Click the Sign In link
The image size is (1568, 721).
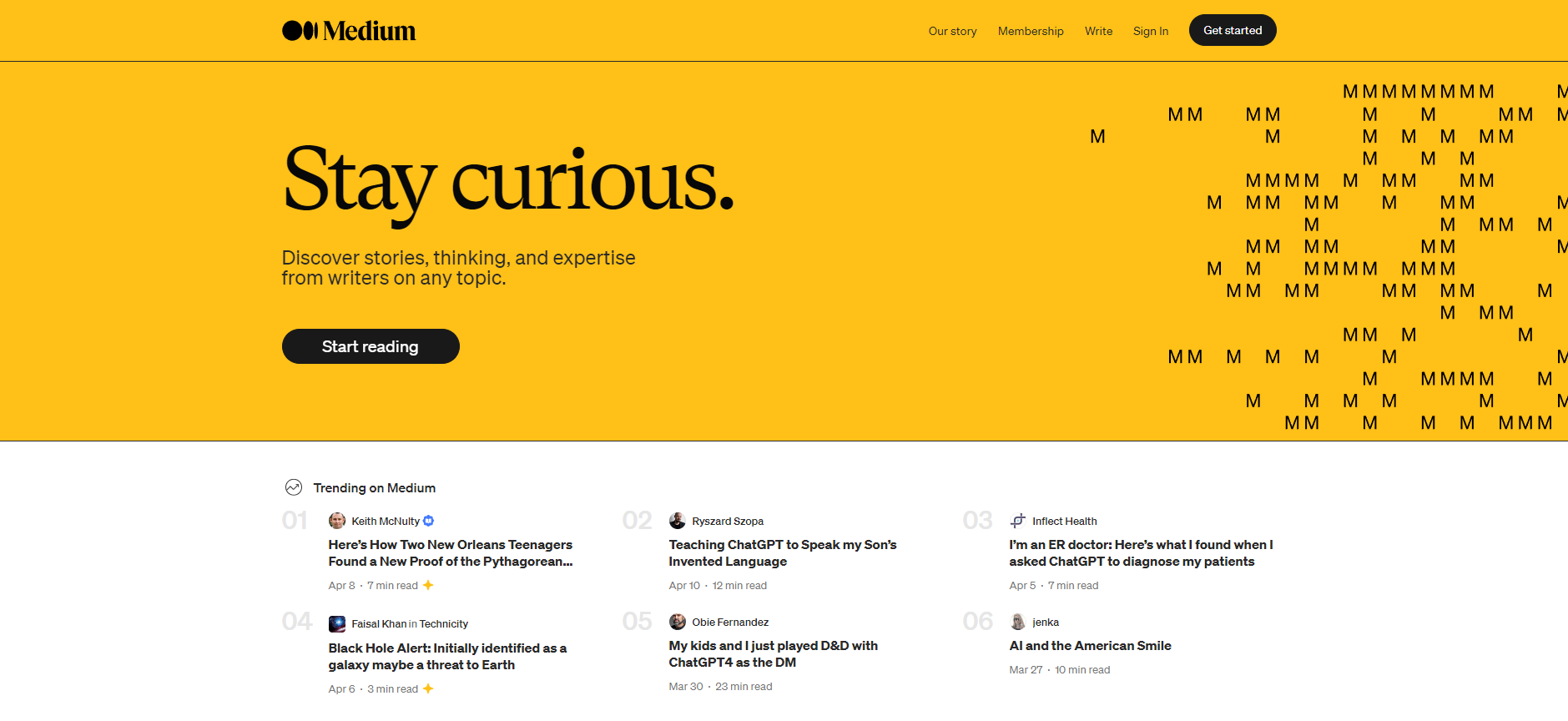(x=1150, y=31)
